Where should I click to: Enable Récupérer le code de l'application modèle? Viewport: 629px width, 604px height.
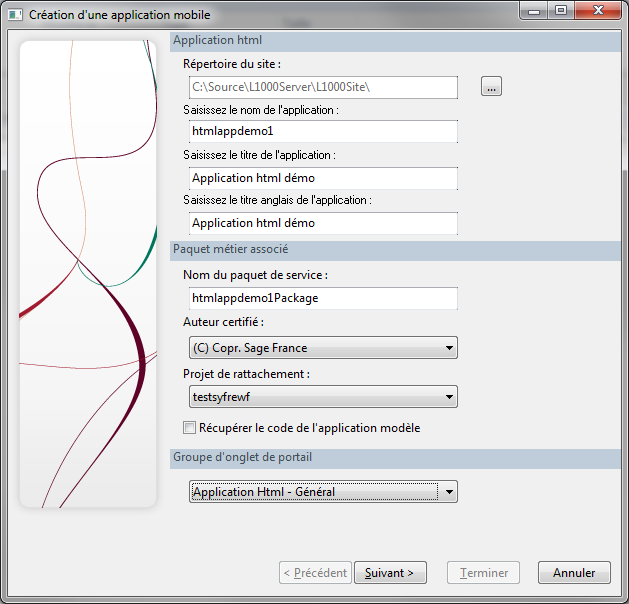189,428
